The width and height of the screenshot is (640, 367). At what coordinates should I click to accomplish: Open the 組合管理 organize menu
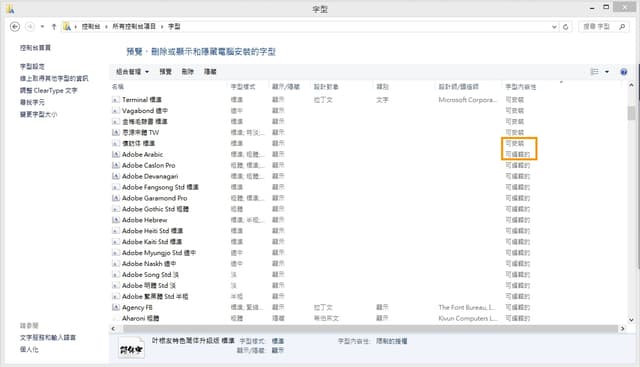(x=132, y=72)
